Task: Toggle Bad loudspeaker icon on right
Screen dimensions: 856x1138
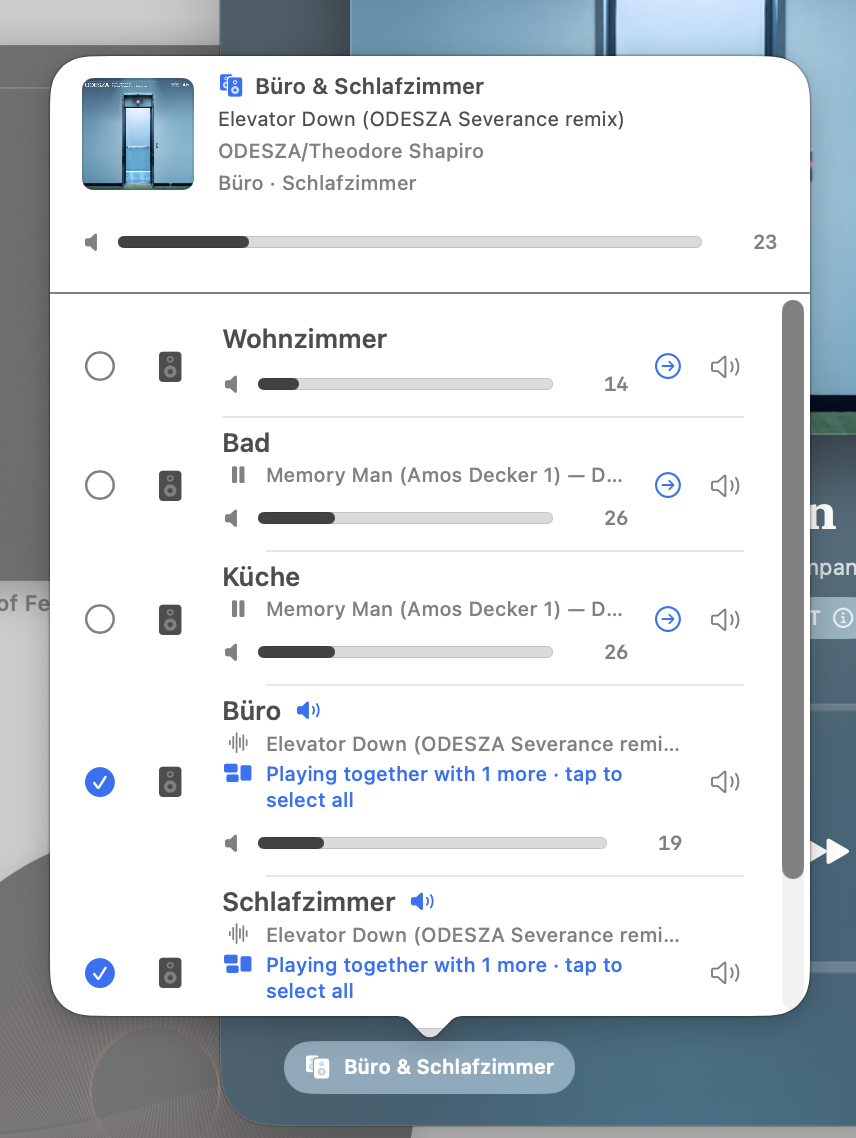Action: coord(725,485)
